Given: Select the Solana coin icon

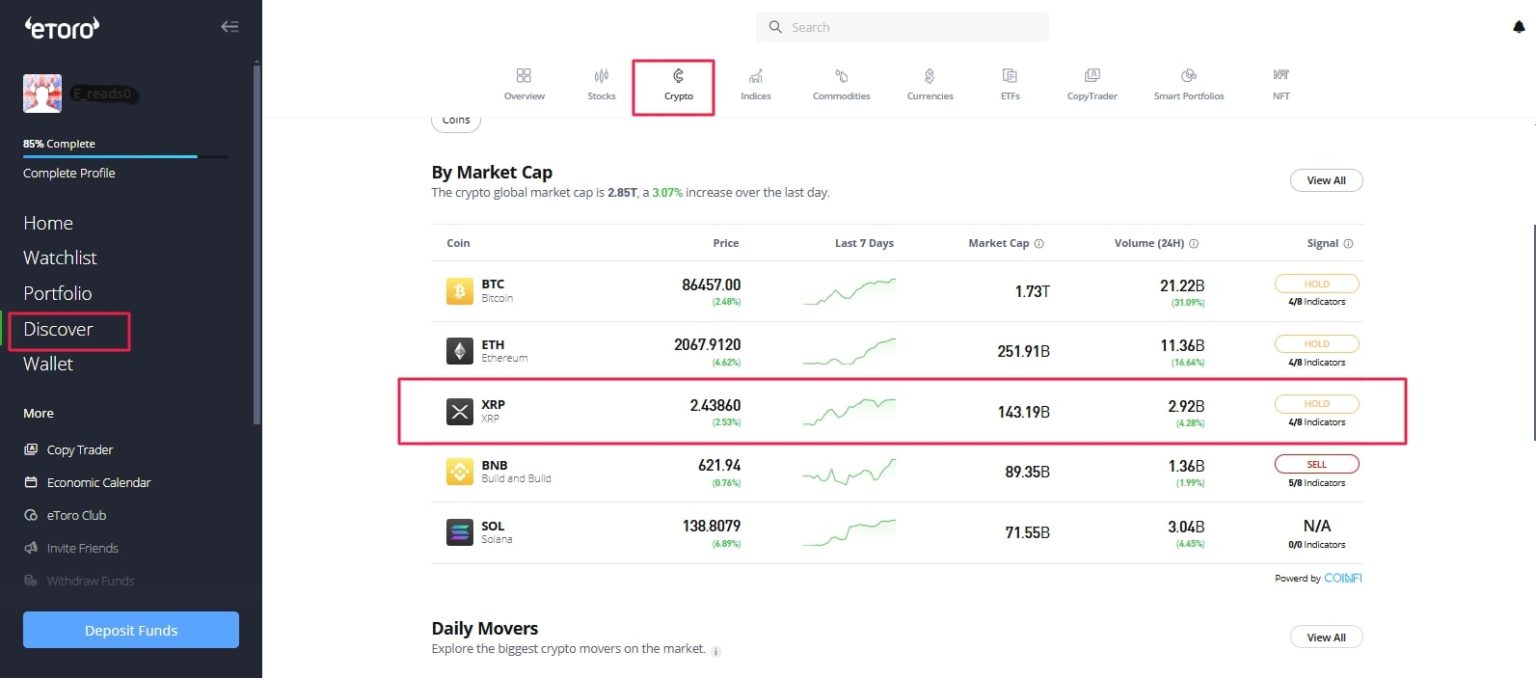Looking at the screenshot, I should click(458, 531).
